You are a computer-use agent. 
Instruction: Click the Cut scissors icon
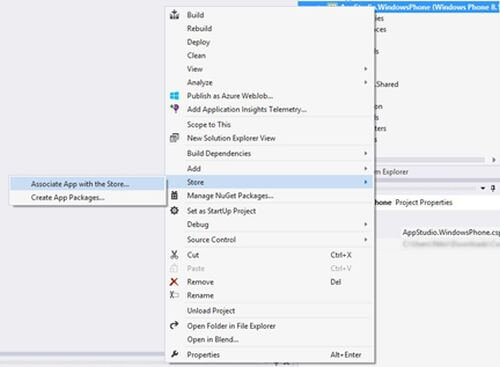[x=174, y=255]
